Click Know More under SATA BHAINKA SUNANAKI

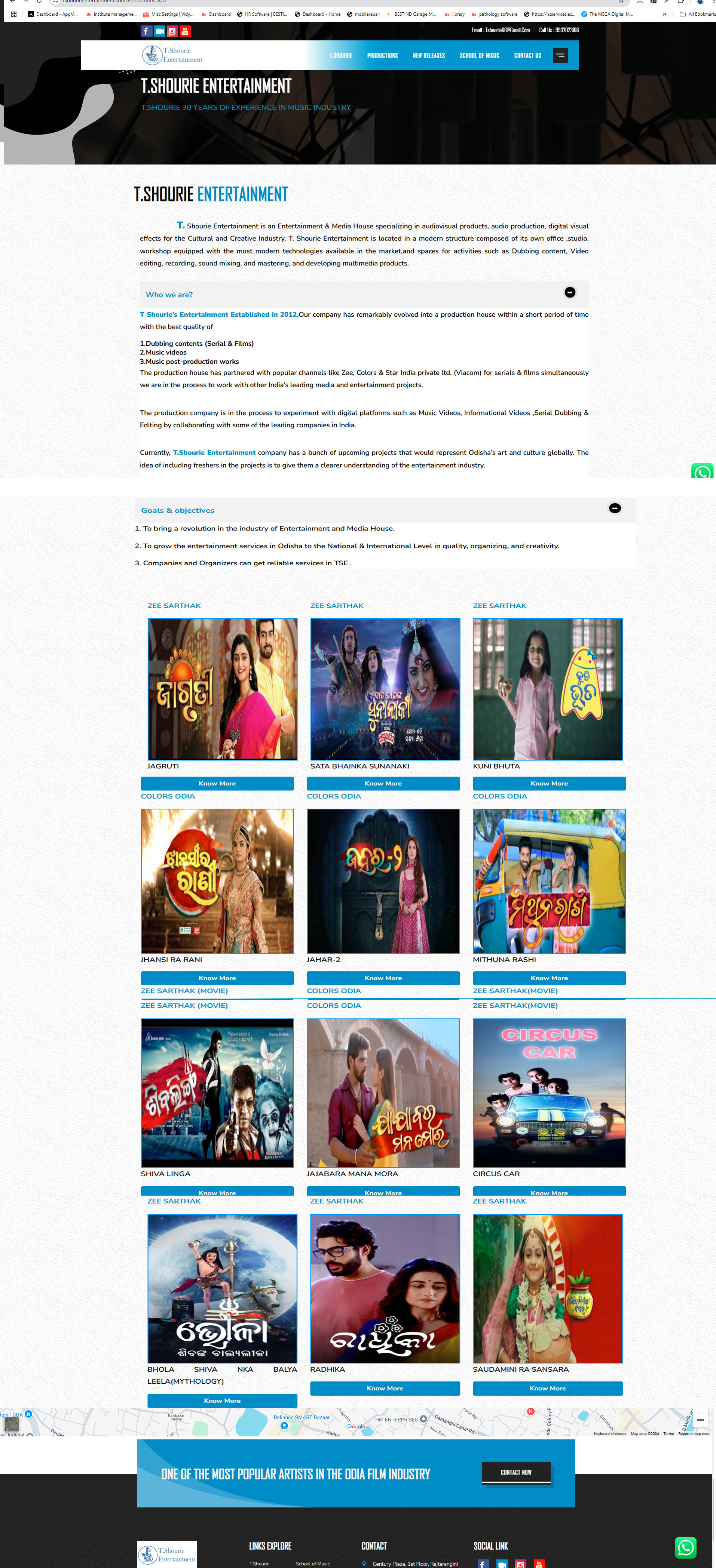pos(383,783)
